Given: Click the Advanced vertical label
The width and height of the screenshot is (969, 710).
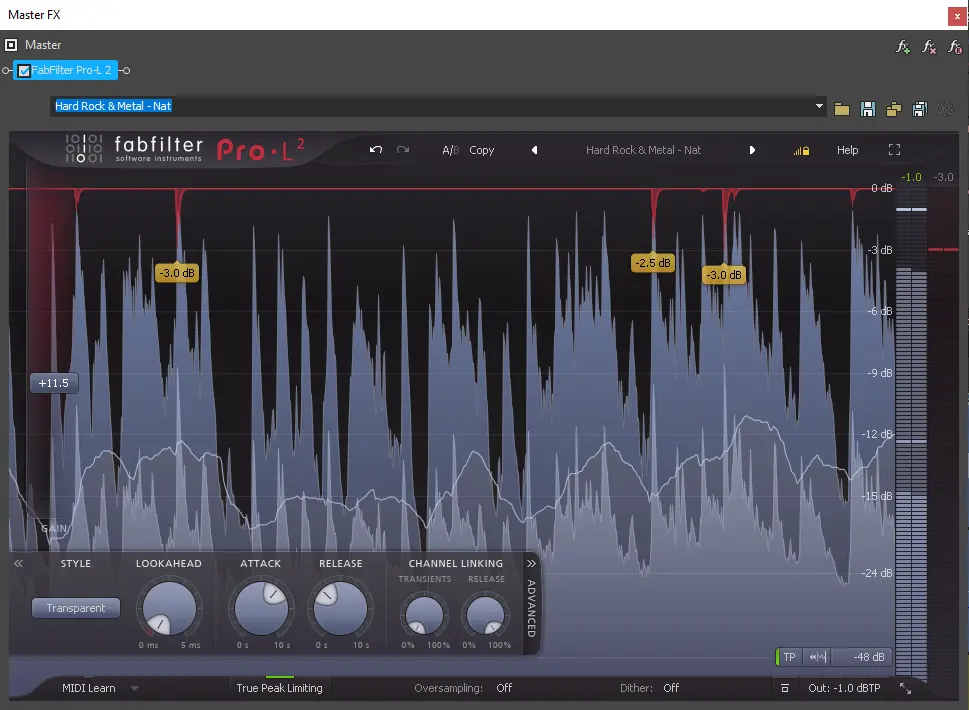Looking at the screenshot, I should point(531,608).
